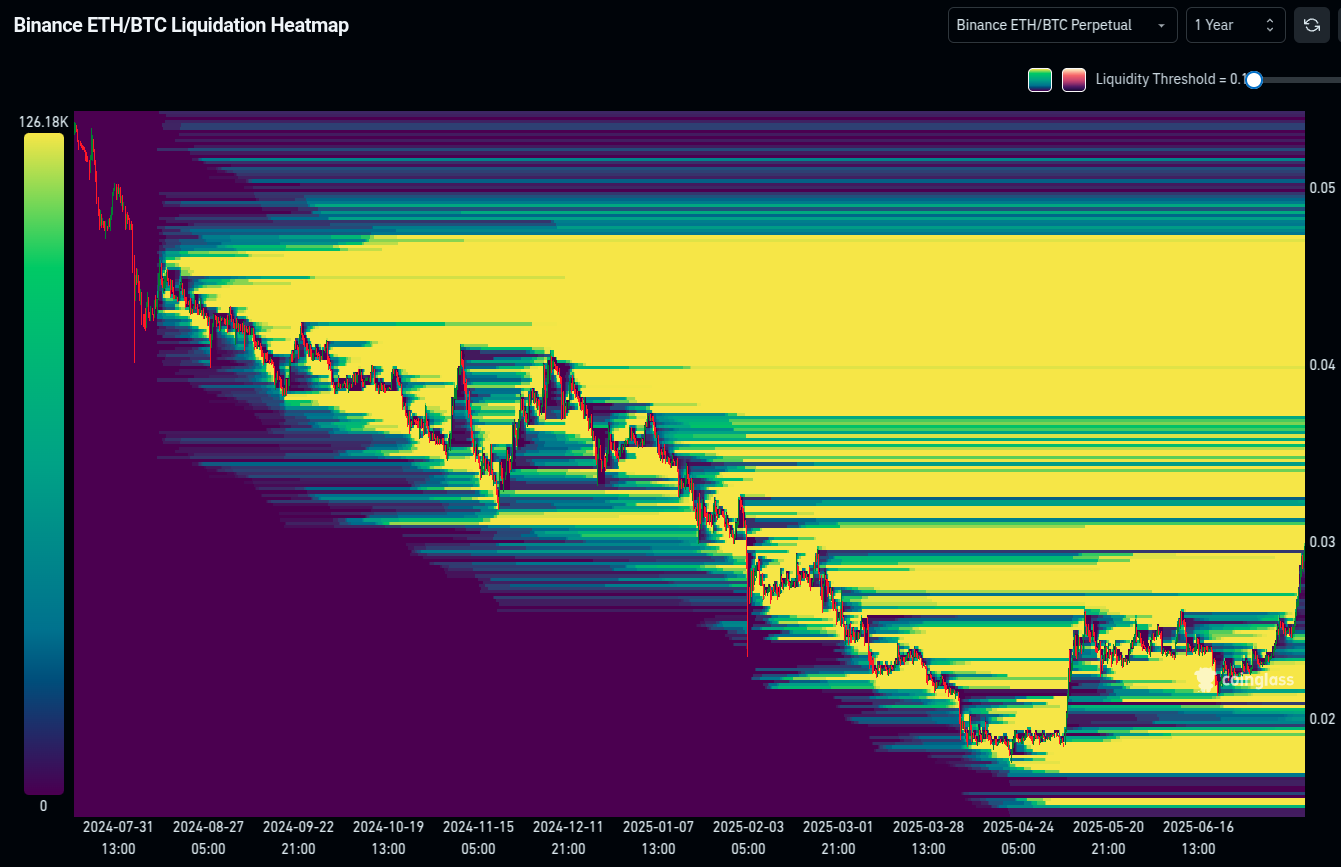
Task: Click the 0.03 price axis label
Action: [1322, 542]
